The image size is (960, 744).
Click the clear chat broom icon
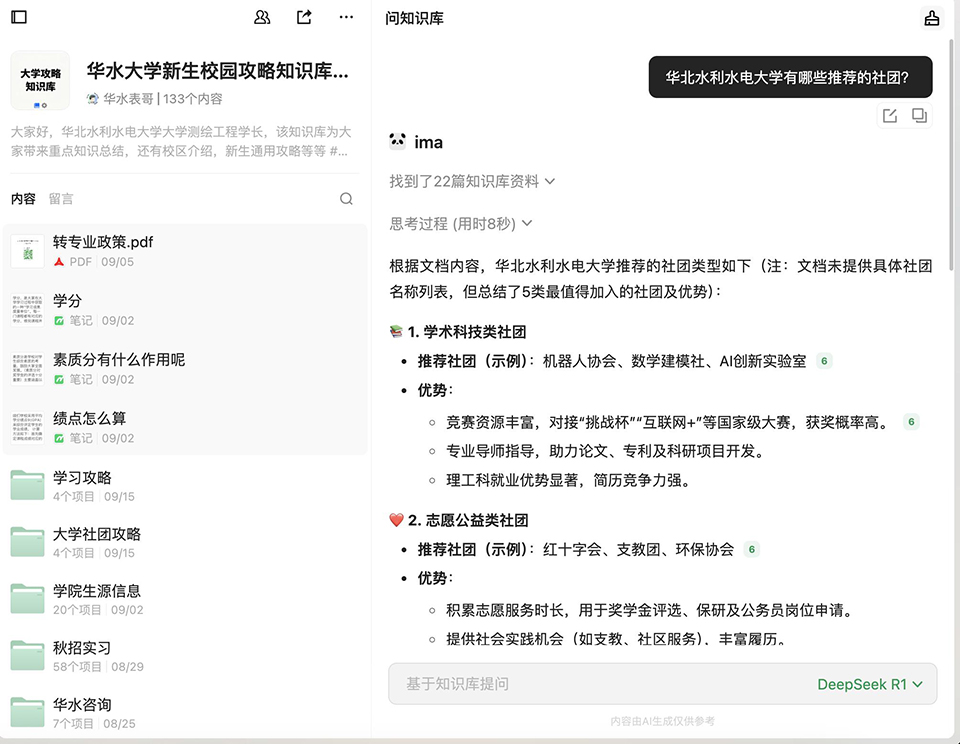tap(931, 18)
